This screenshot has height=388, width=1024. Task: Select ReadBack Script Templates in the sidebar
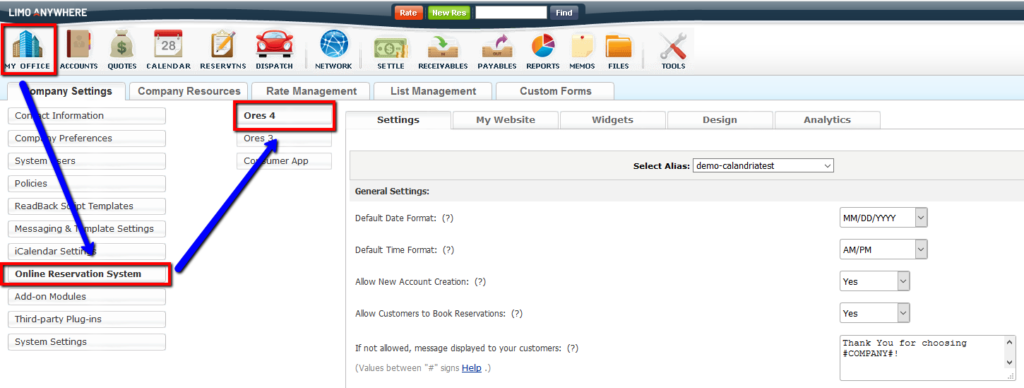pyautogui.click(x=87, y=206)
